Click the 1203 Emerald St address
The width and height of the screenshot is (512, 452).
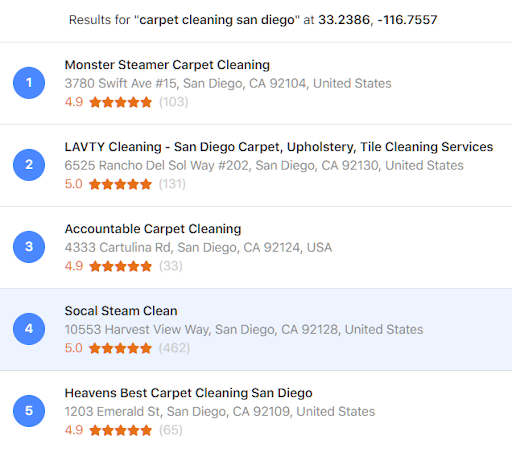pyautogui.click(x=220, y=411)
